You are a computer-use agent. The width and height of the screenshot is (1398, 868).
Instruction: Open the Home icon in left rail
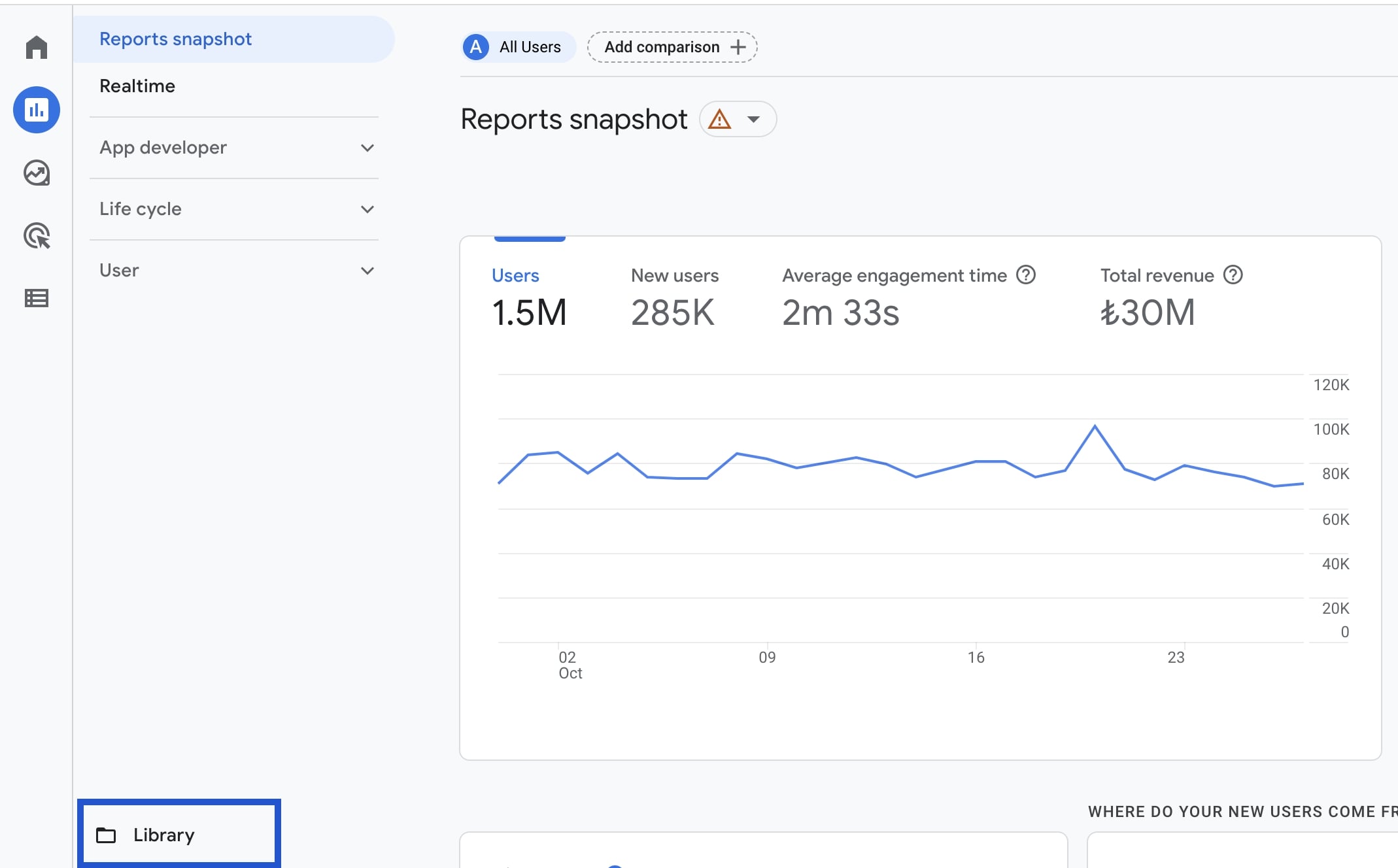point(37,47)
